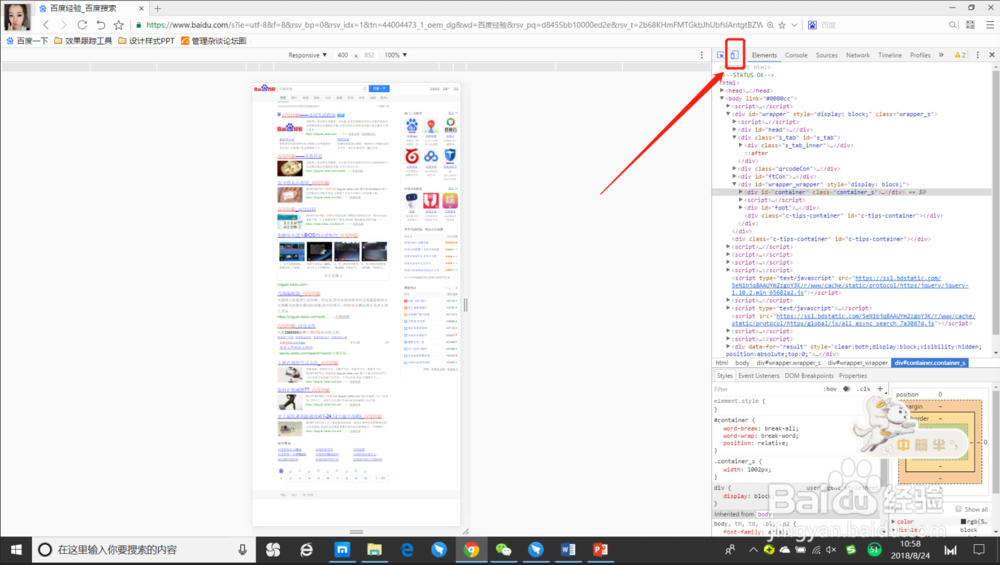The image size is (1000, 565).
Task: Click the undo/restore arrow next to refresh
Action: point(100,25)
